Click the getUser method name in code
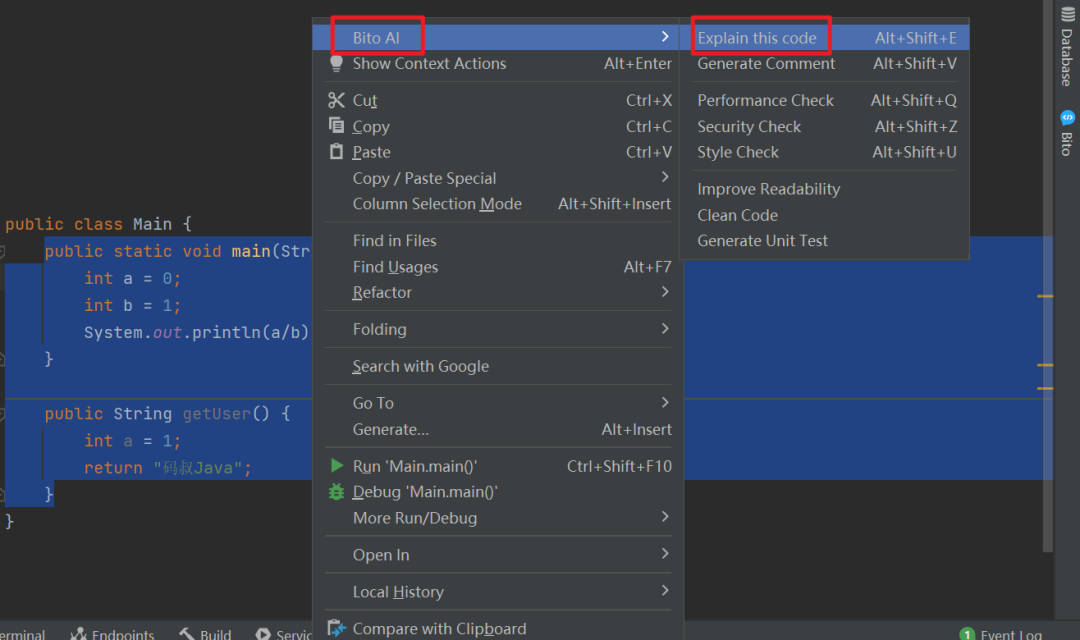The image size is (1080, 640). coord(216,413)
